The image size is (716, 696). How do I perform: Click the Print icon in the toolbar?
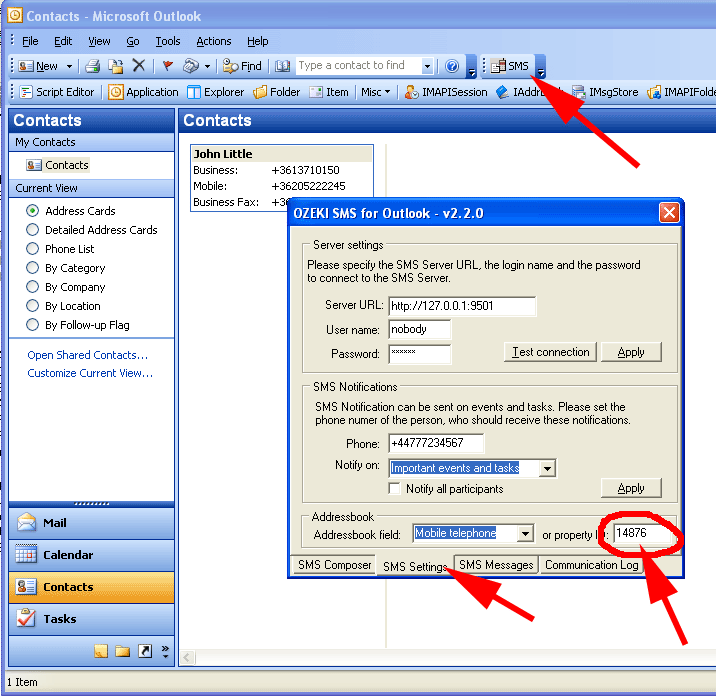pos(93,67)
